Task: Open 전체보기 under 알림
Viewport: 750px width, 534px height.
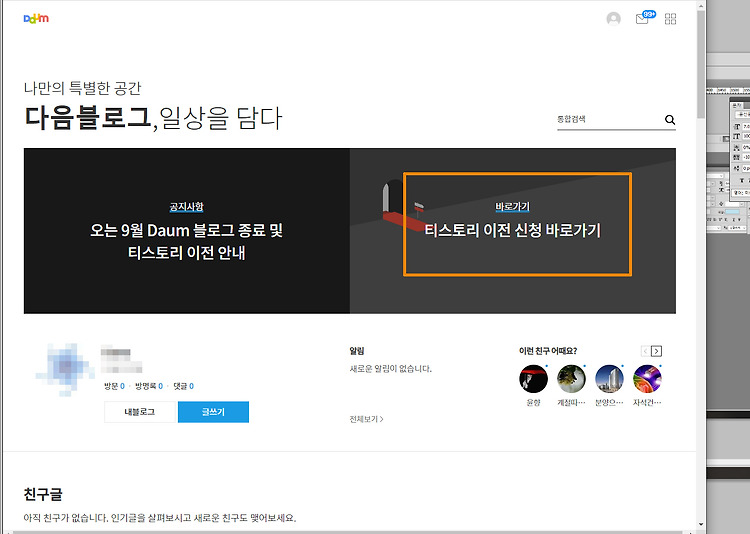Action: point(366,419)
